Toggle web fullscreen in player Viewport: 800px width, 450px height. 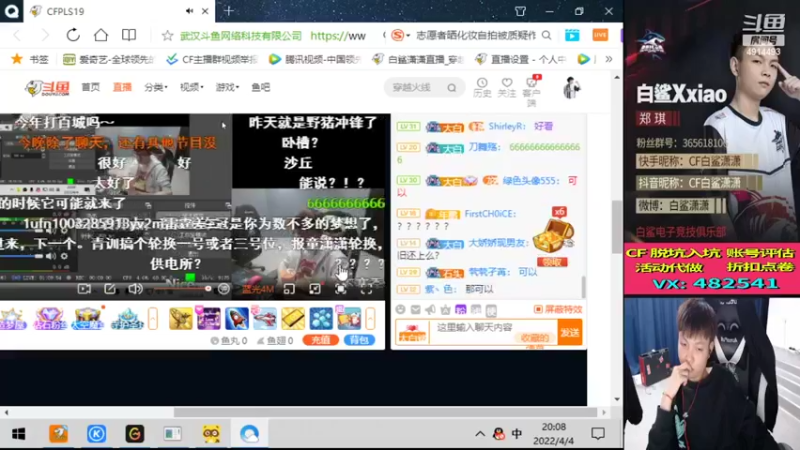340,289
